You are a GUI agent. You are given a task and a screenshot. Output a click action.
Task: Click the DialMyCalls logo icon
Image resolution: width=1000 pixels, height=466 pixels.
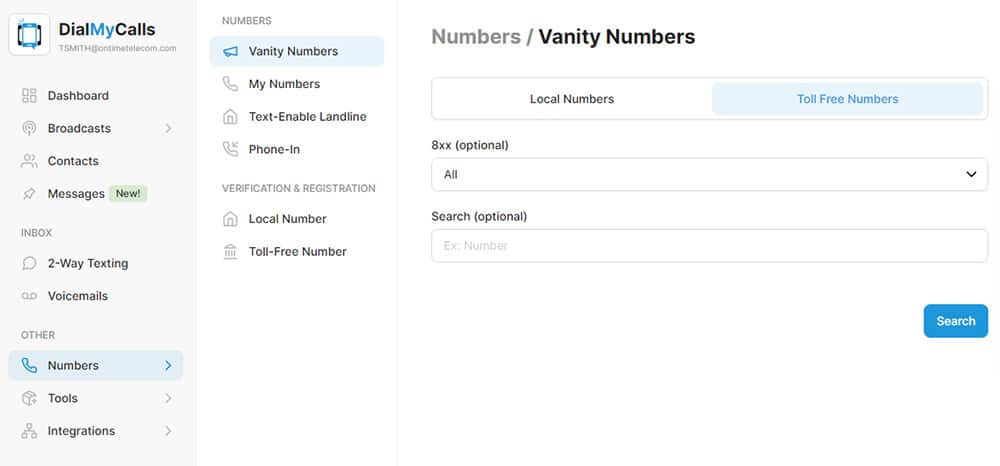pyautogui.click(x=28, y=35)
